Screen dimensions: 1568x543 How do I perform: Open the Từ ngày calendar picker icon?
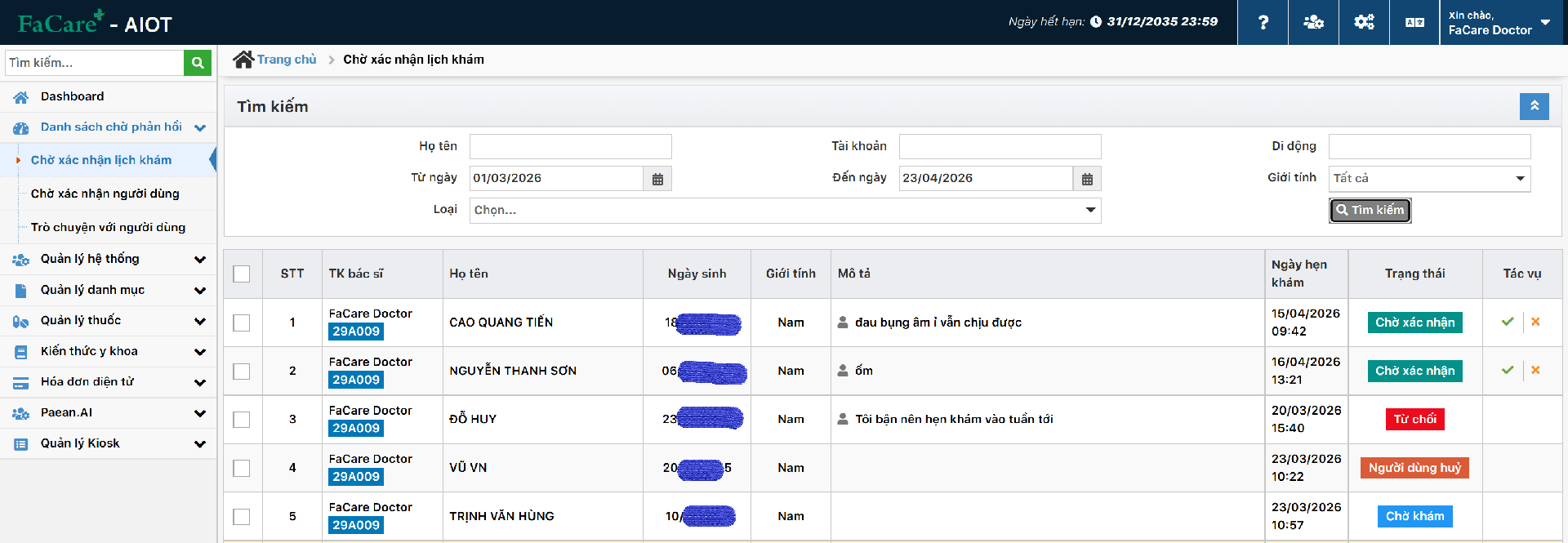pyautogui.click(x=657, y=179)
